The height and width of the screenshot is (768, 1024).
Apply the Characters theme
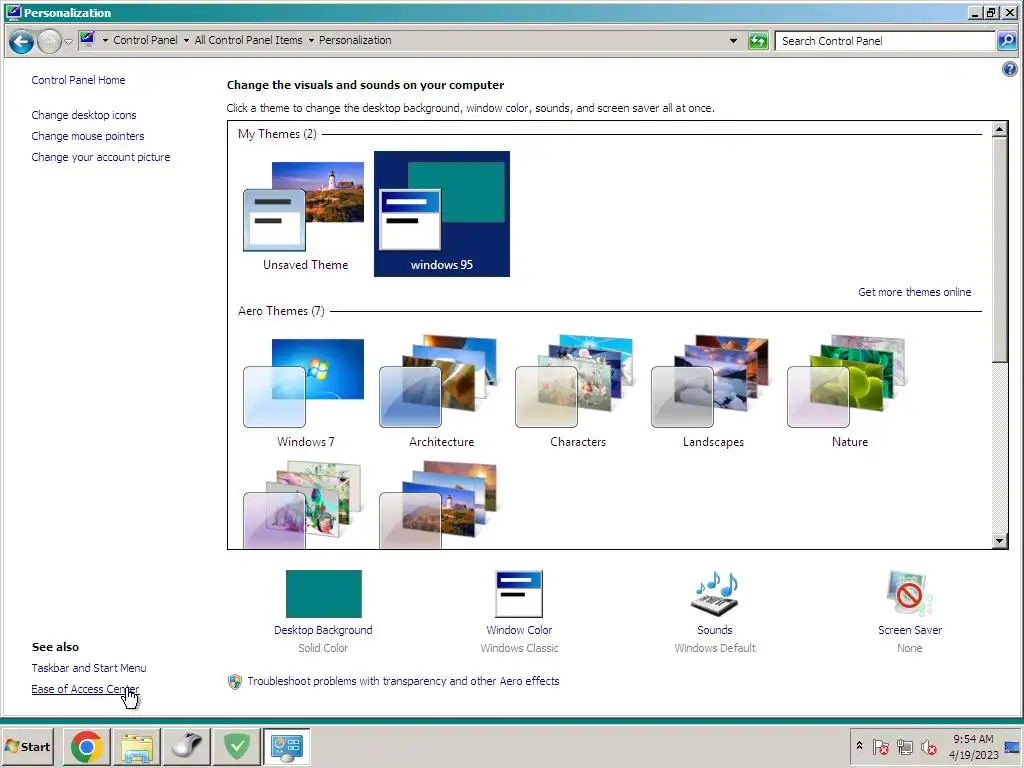coord(577,391)
